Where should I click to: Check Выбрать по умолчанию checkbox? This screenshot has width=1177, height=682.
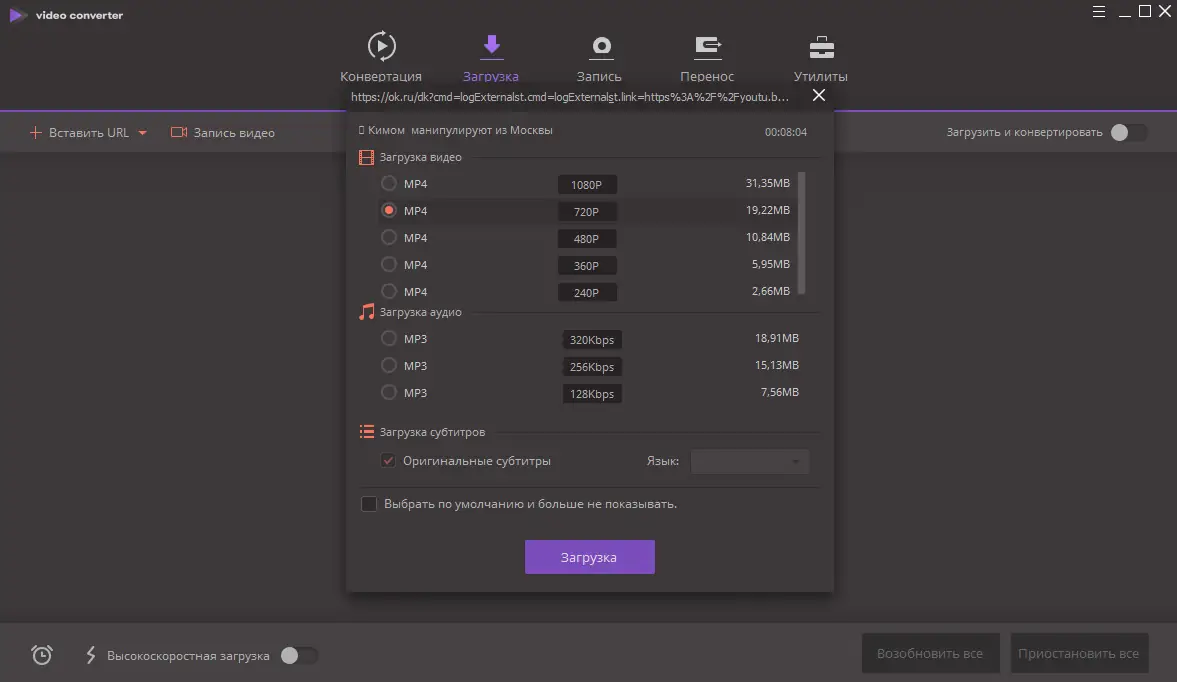369,503
